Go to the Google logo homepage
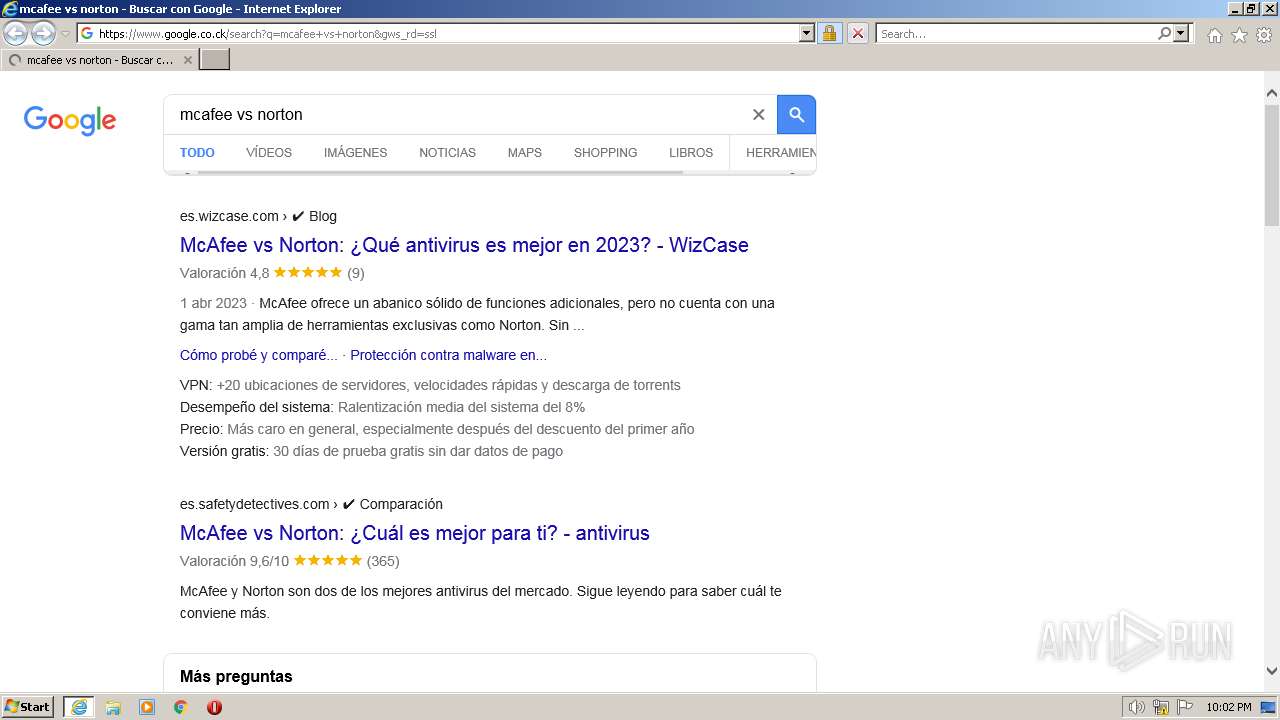1280x720 pixels. pyautogui.click(x=70, y=120)
